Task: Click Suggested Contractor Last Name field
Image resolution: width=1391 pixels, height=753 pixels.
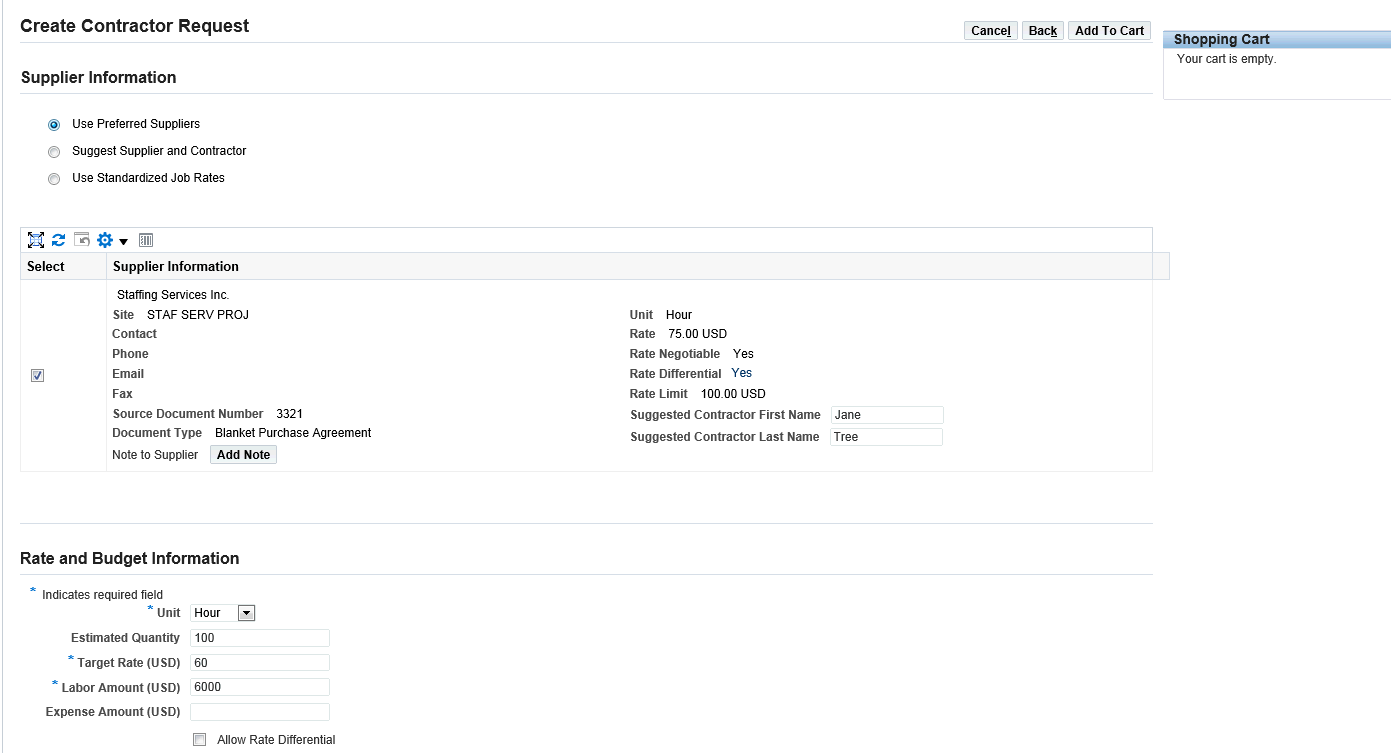Action: point(886,437)
